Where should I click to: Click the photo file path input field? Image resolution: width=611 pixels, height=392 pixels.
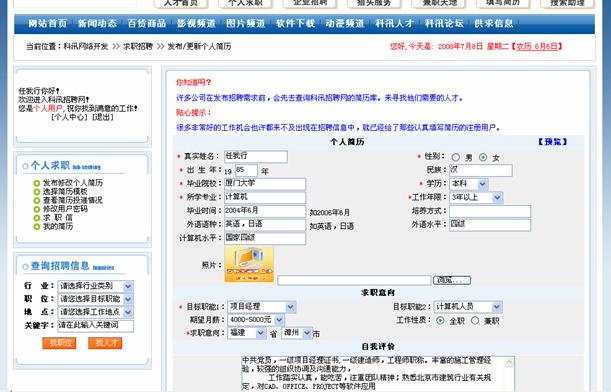pos(354,280)
